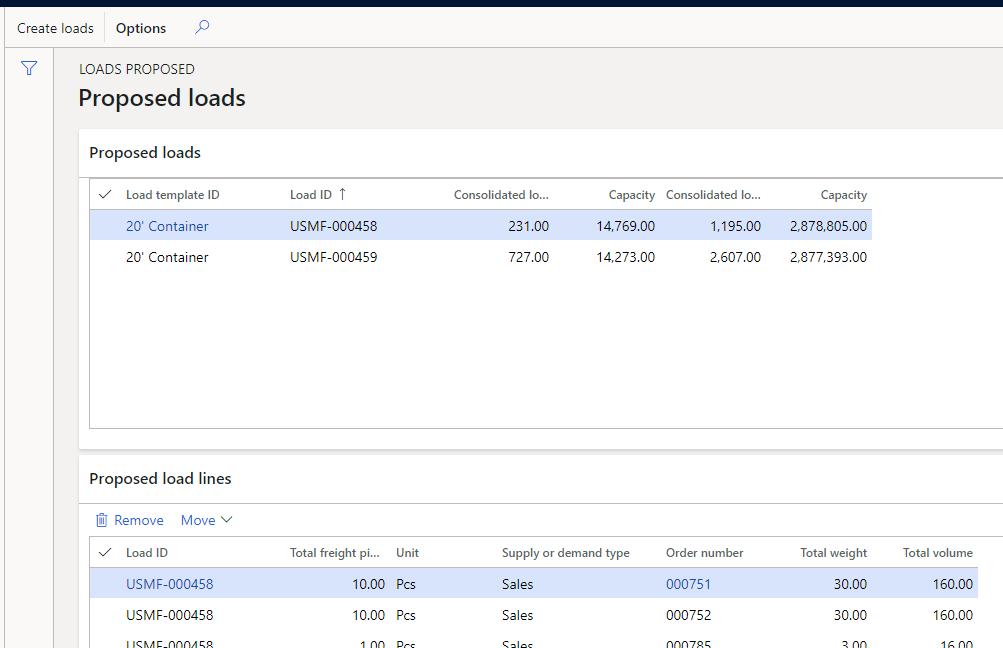Click order number 000752 cell
This screenshot has width=1003, height=648.
(x=688, y=615)
